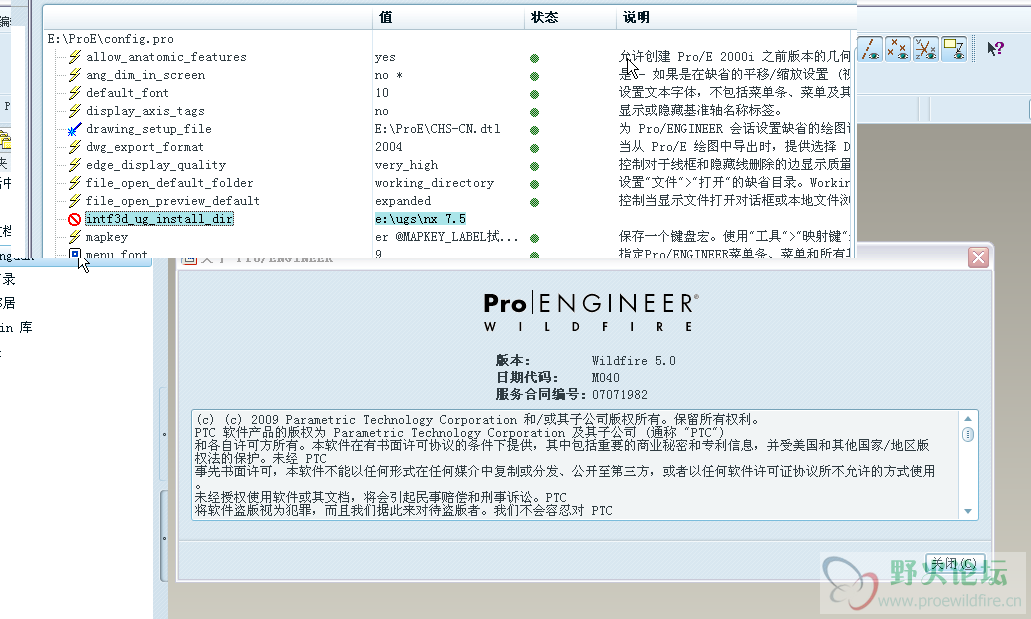
Task: Click the copyright text scrollbar up arrow
Action: click(968, 418)
